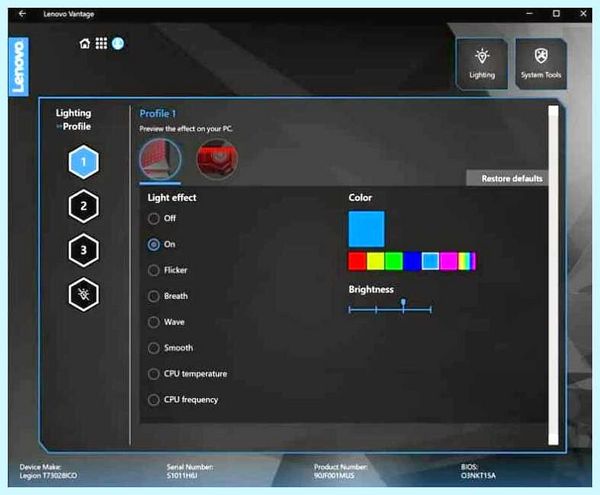Pick the red color swatch
Screen dimensions: 600x495
click(357, 261)
